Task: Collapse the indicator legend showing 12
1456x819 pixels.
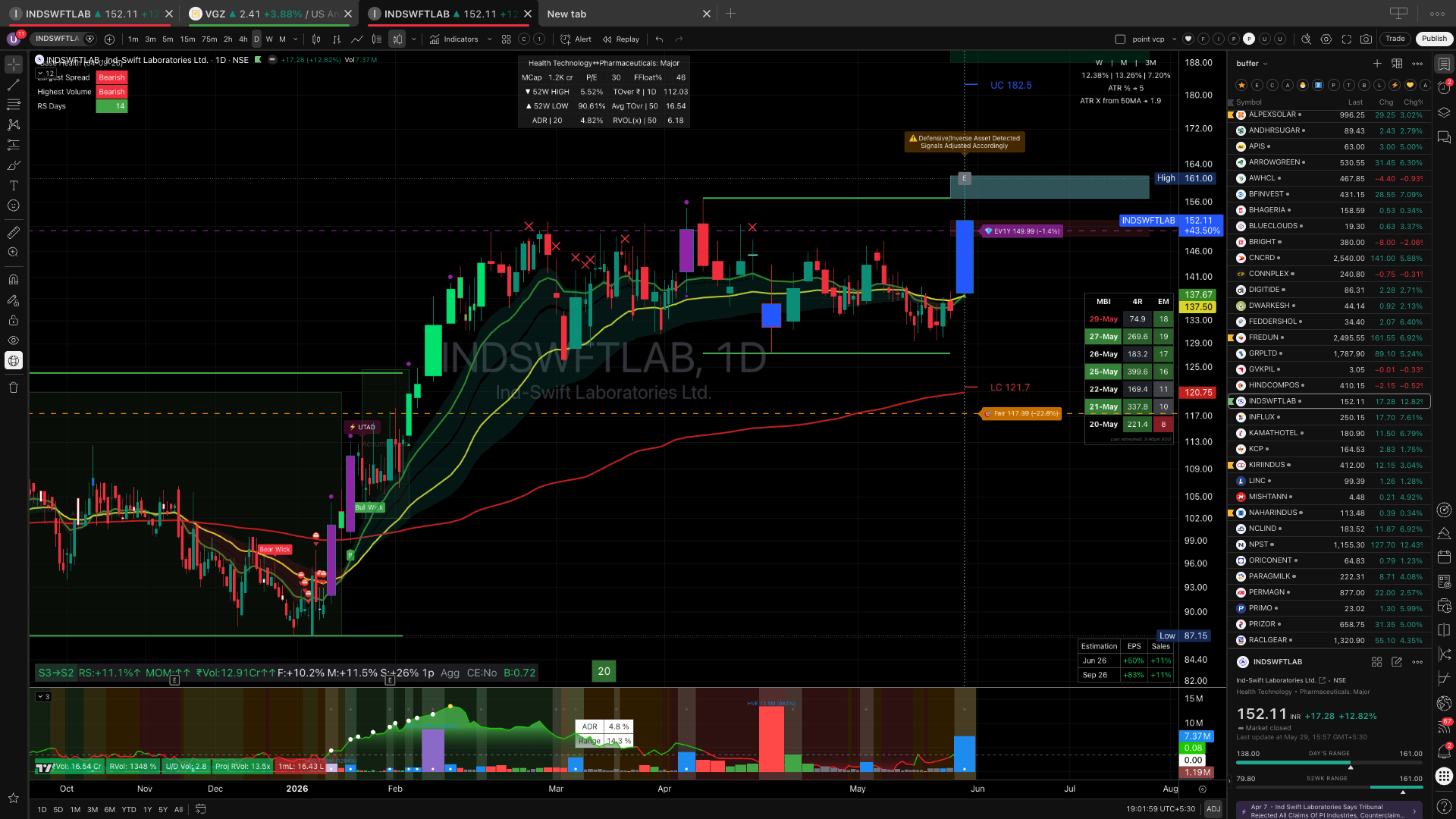Action: point(45,74)
